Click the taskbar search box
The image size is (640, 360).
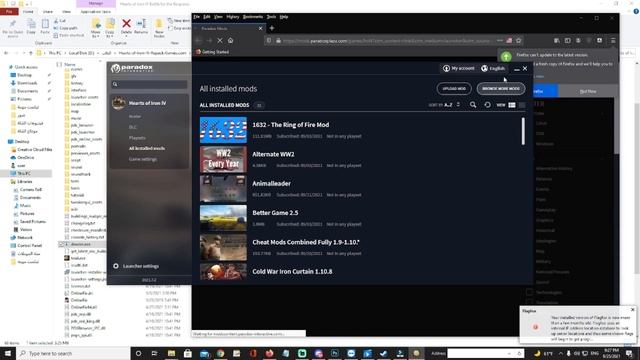coord(73,353)
